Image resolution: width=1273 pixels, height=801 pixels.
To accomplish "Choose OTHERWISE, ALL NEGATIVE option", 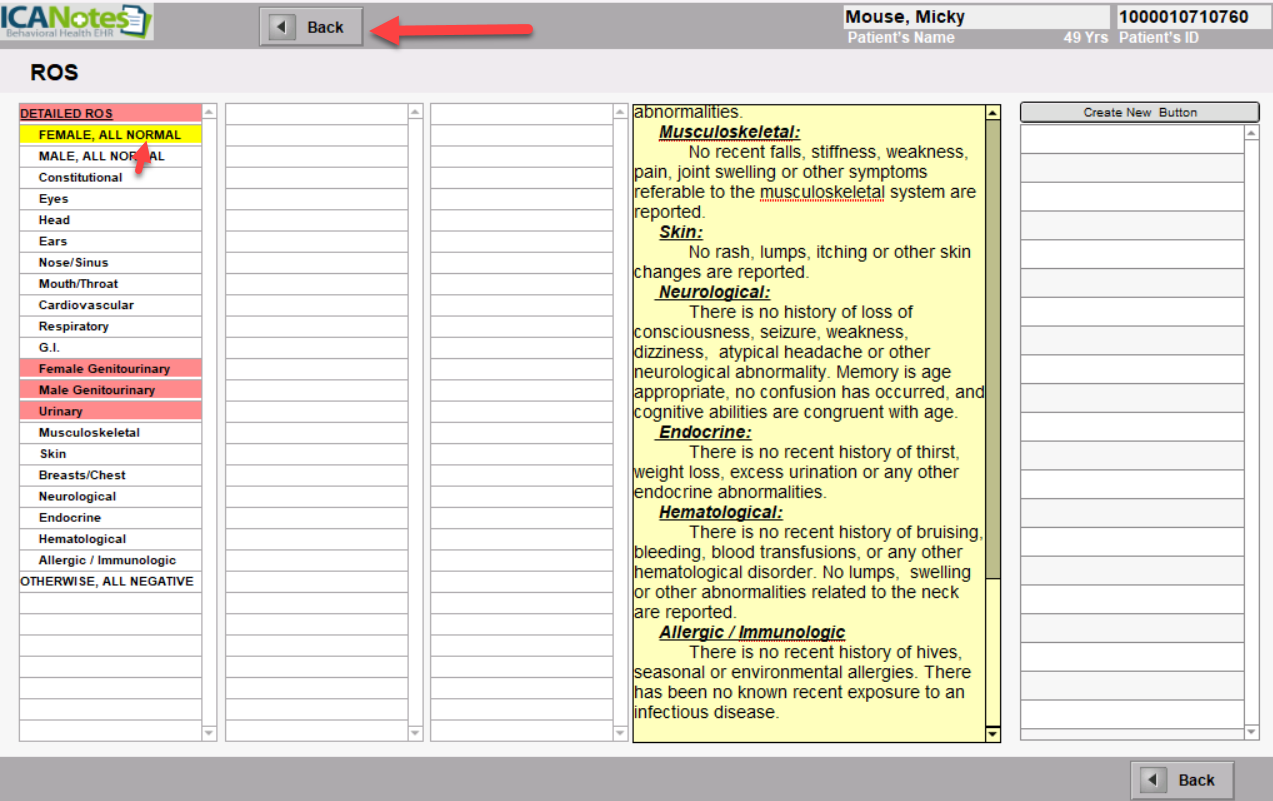I will [107, 582].
